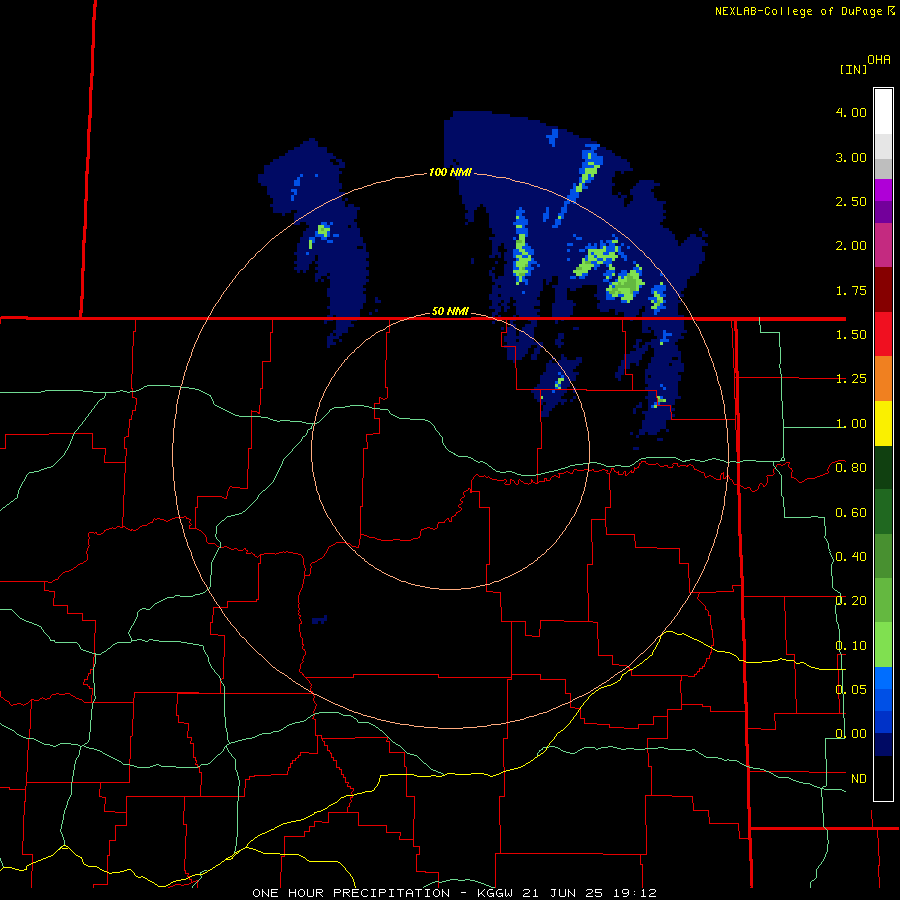Click the 0.10 legend value
The height and width of the screenshot is (900, 900).
click(x=851, y=646)
